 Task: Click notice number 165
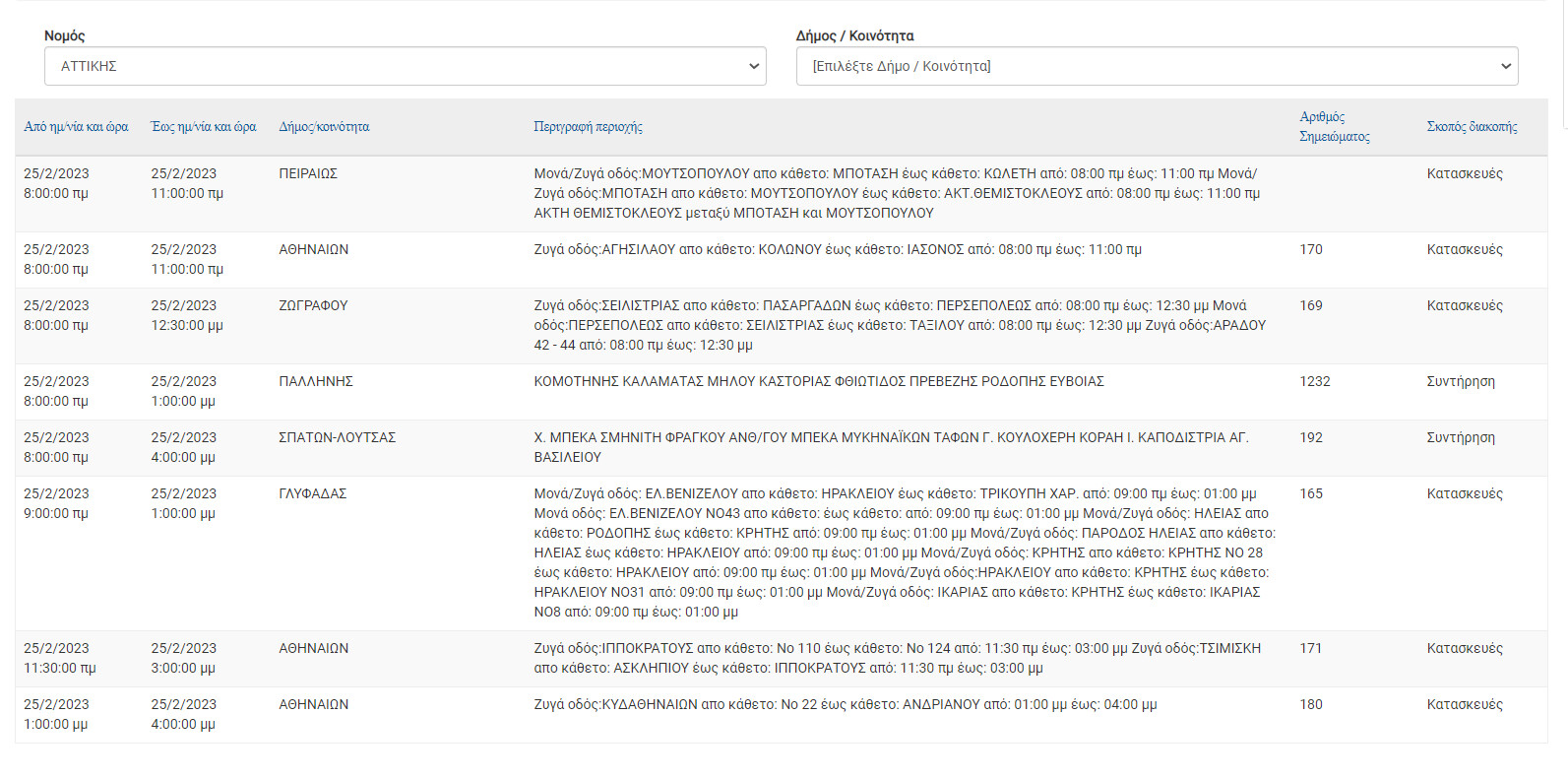(x=1311, y=493)
